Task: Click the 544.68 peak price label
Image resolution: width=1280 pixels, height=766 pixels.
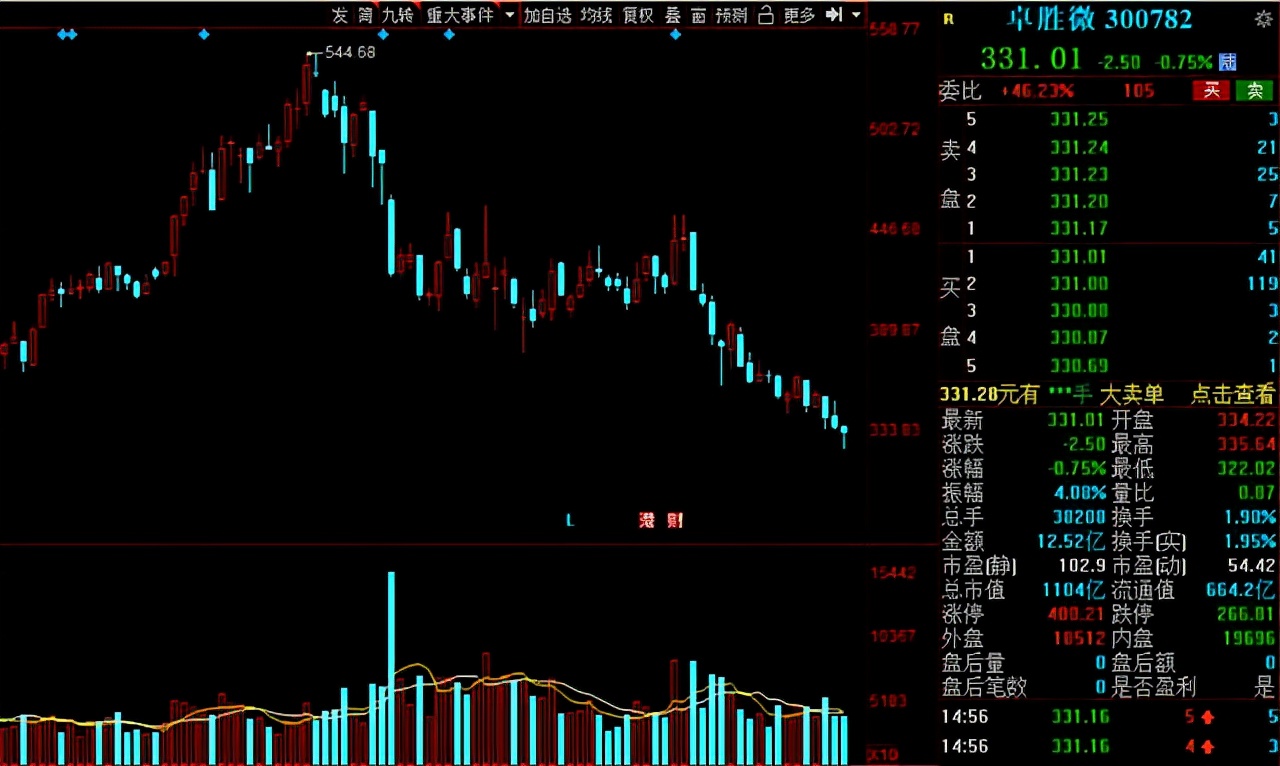Action: pyautogui.click(x=351, y=52)
